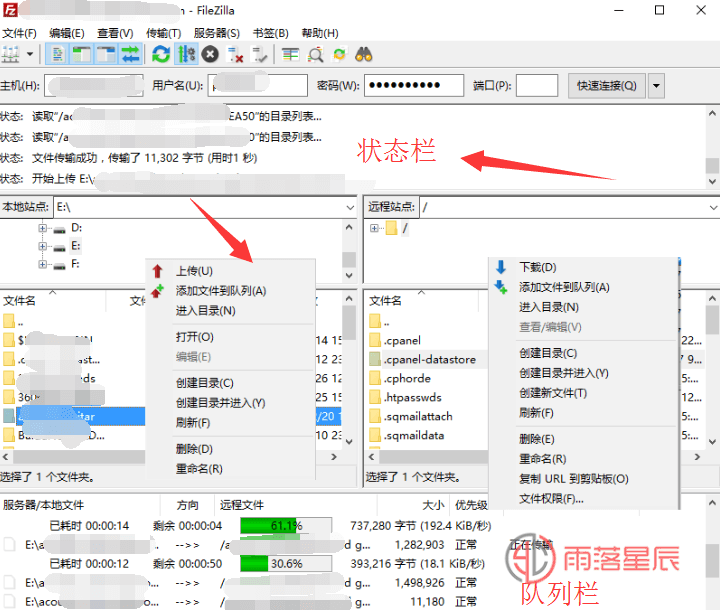
Task: Open the 文件(F) menu
Action: (x=19, y=33)
